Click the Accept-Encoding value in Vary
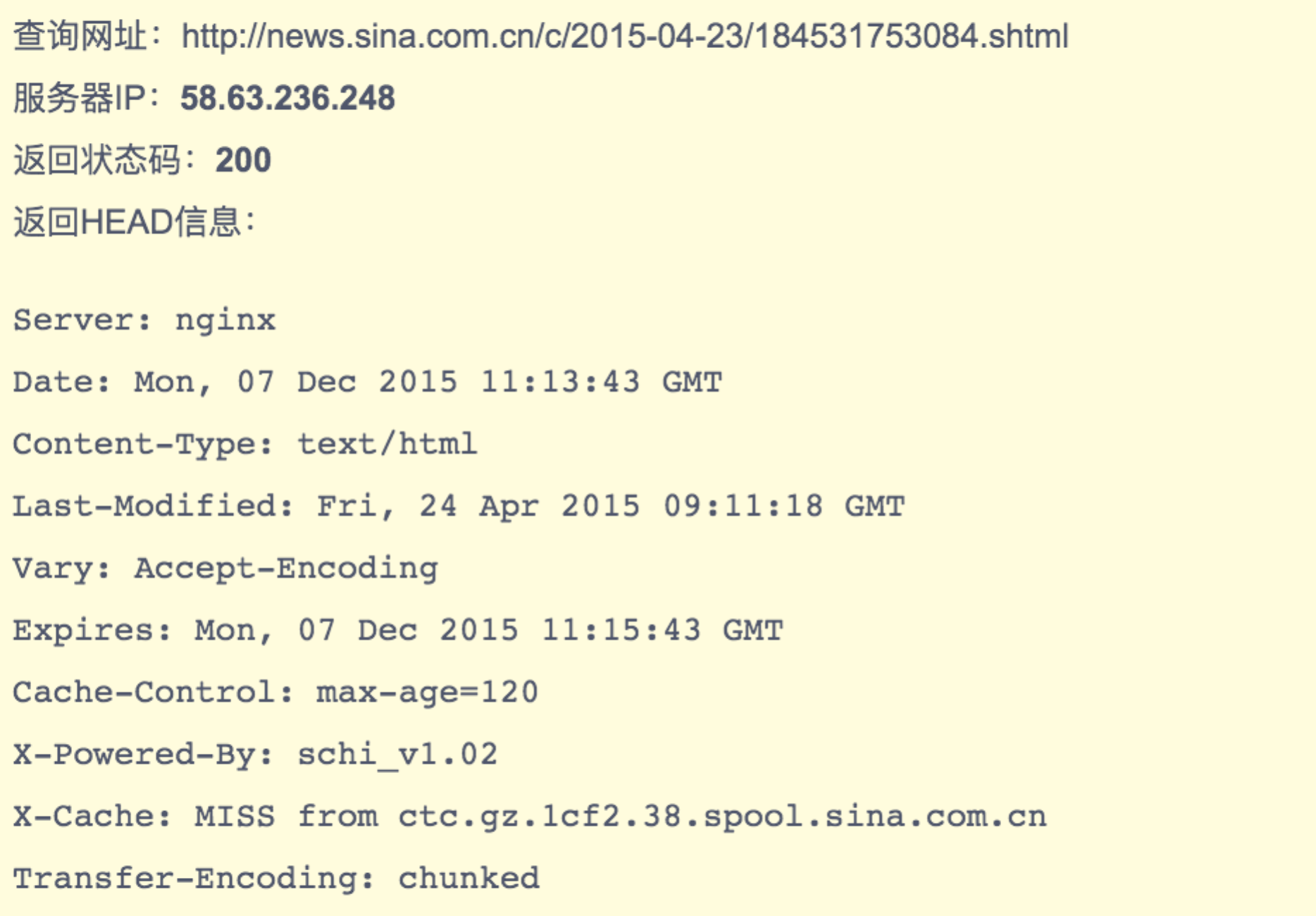Screen dimensions: 1316x916 pyautogui.click(x=286, y=569)
